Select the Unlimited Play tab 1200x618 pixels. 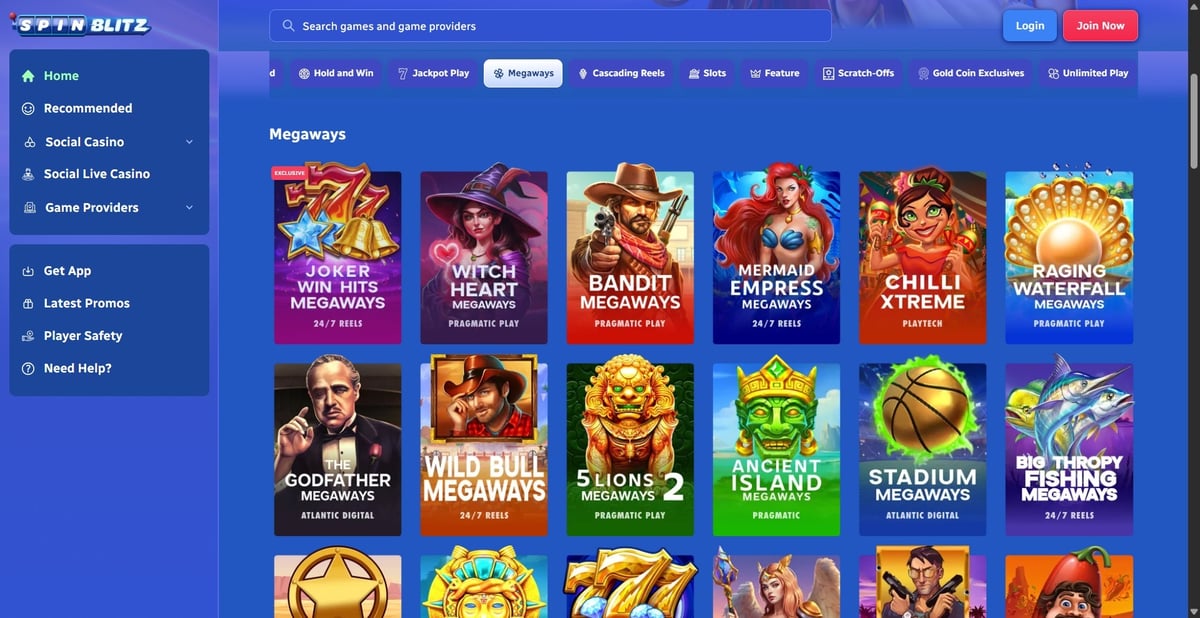click(x=1088, y=73)
